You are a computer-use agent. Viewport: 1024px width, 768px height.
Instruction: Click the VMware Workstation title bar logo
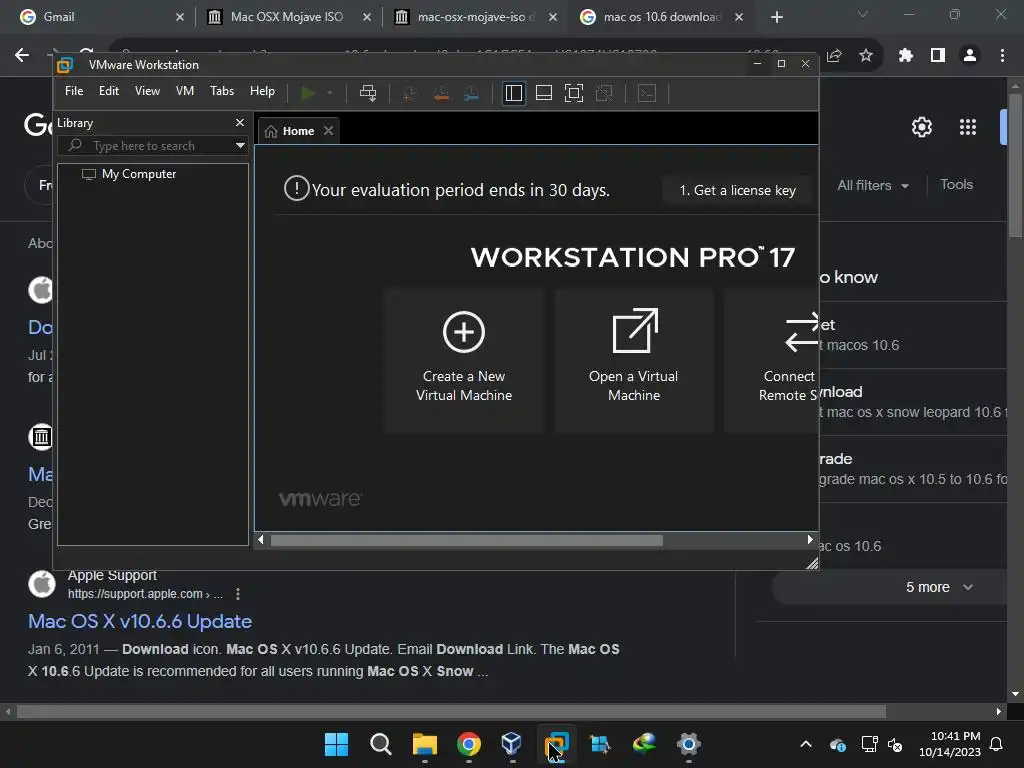coord(65,65)
